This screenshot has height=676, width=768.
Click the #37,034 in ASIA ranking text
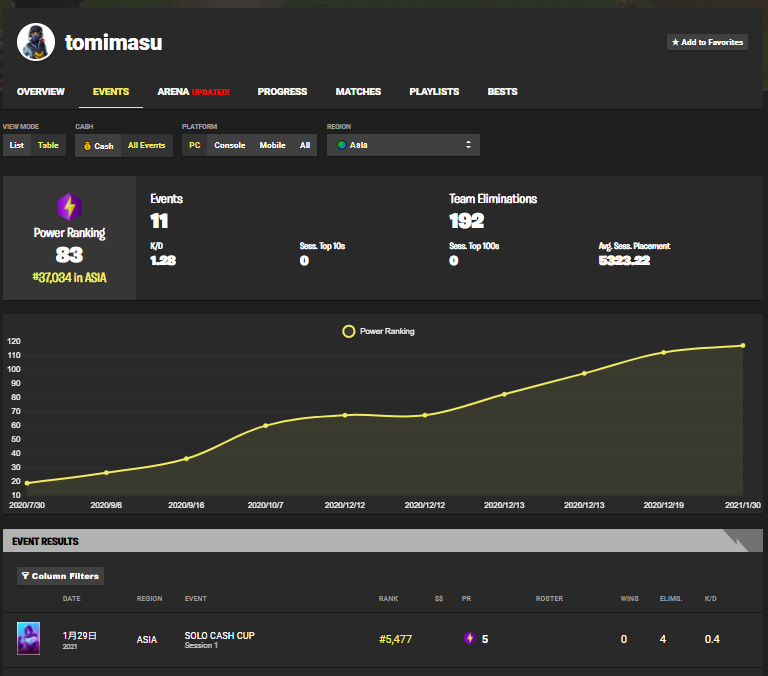70,278
